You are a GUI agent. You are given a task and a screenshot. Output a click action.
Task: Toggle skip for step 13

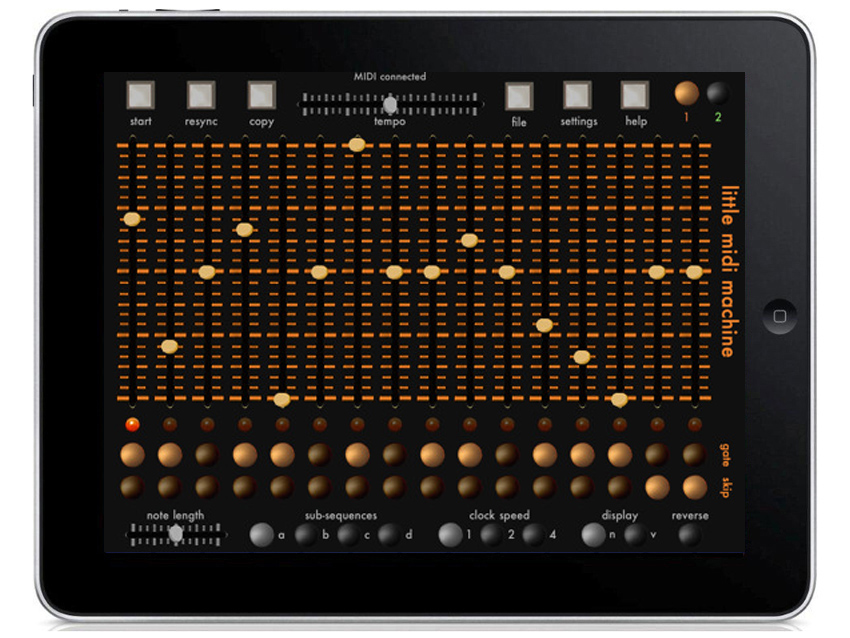[x=582, y=487]
